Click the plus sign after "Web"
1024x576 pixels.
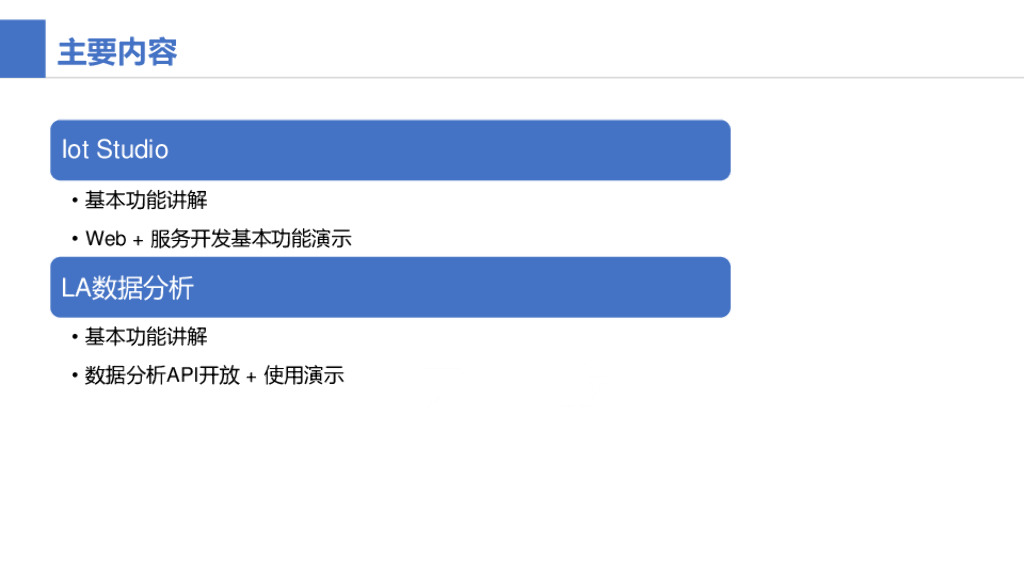pyautogui.click(x=138, y=241)
